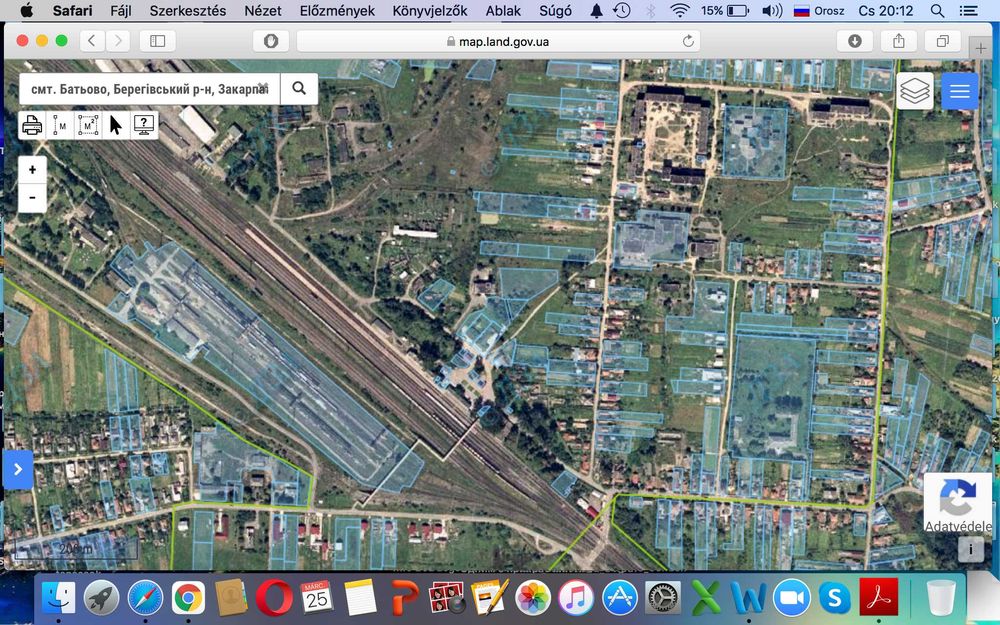Image resolution: width=1000 pixels, height=625 pixels.
Task: Select the measure area tool
Action: [x=88, y=125]
